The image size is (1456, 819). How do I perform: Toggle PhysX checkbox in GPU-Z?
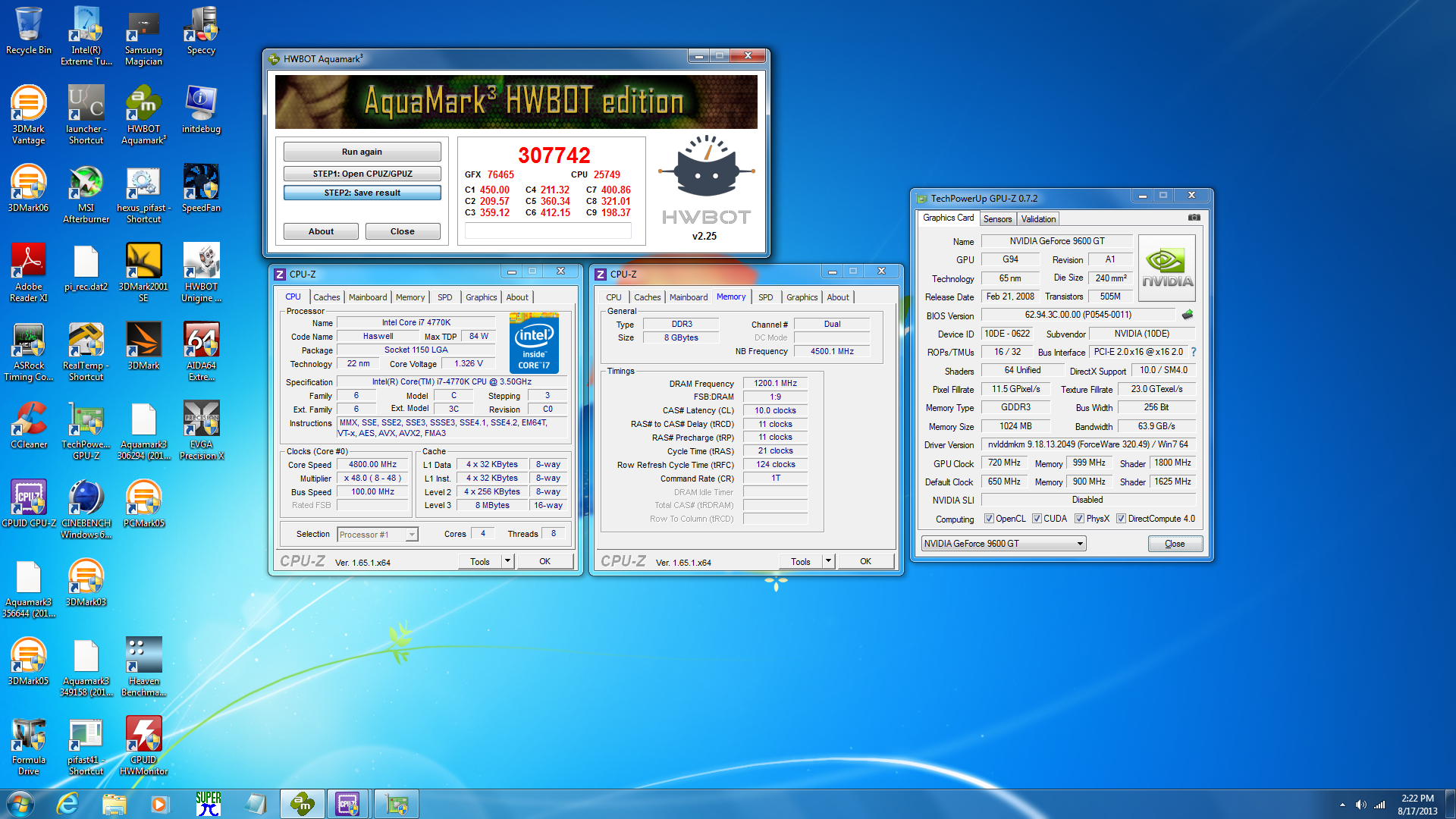(x=1079, y=519)
